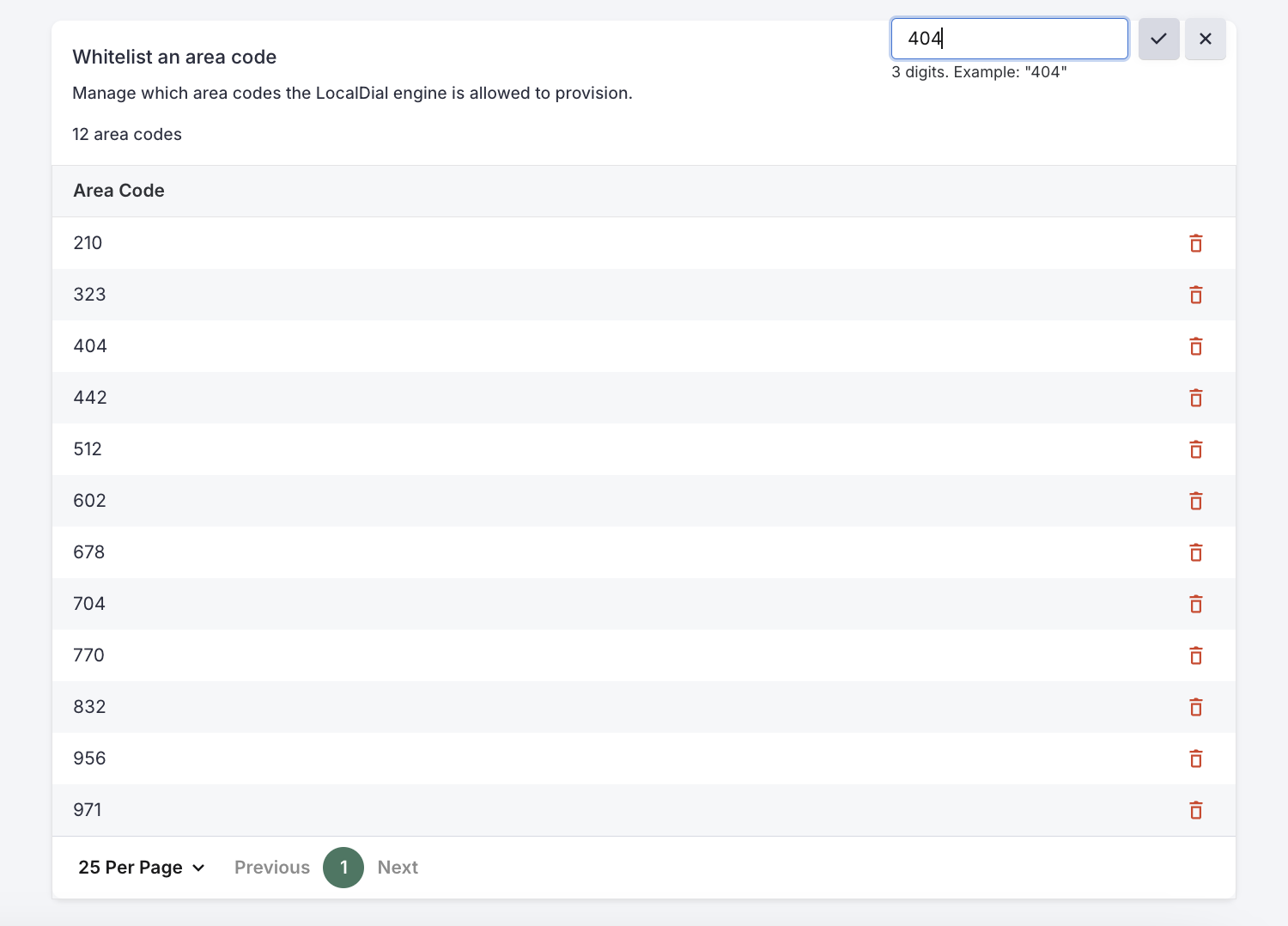The width and height of the screenshot is (1288, 926).
Task: Delete the 956 area code row
Action: point(1196,758)
